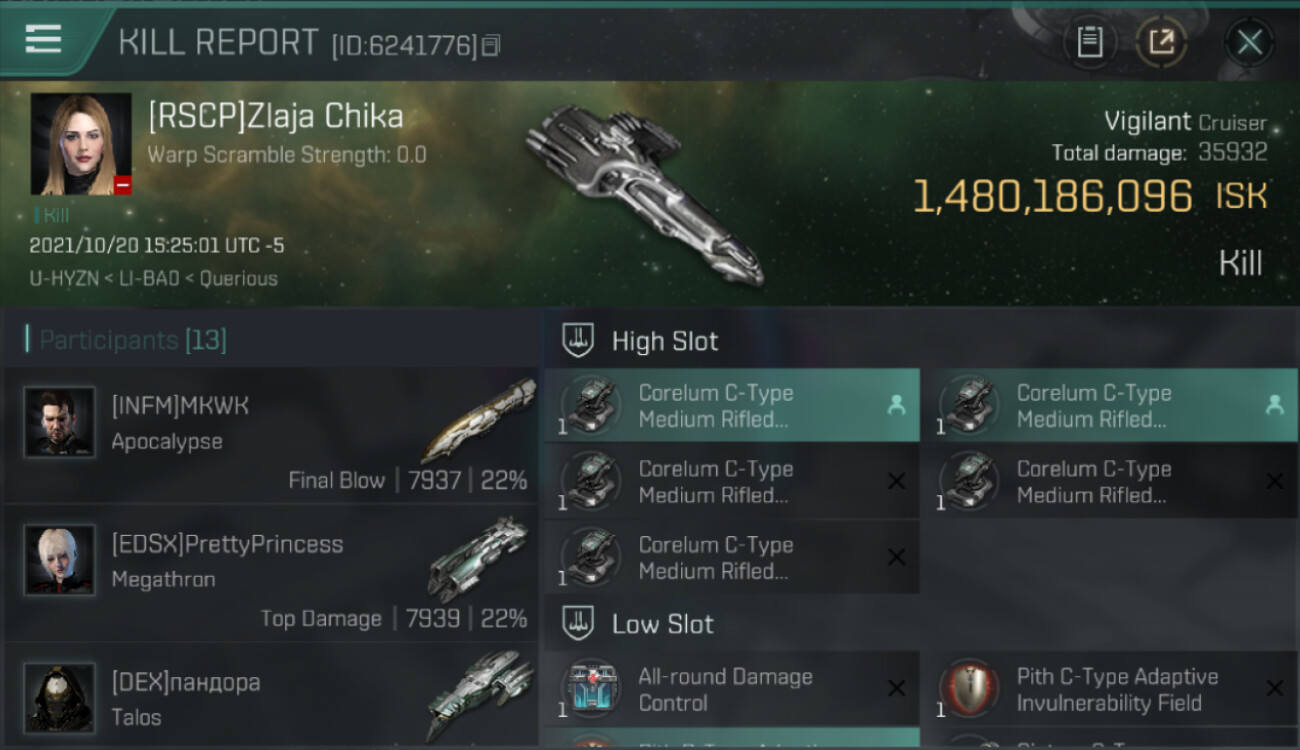Click the High Slot section icon
1300x750 pixels.
pyautogui.click(x=578, y=340)
